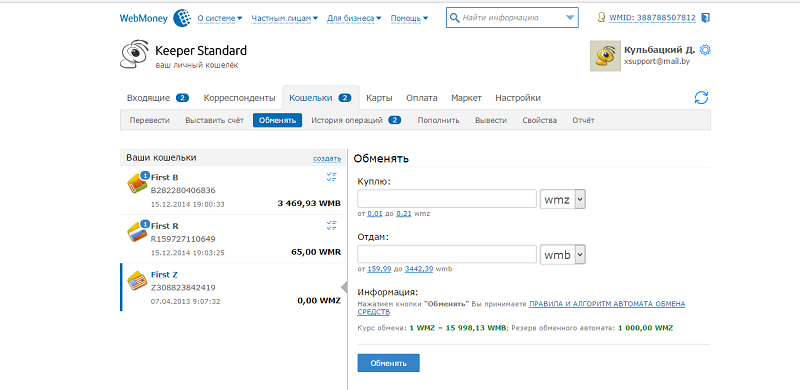Click the 65,00 WMR balance
This screenshot has width=800, height=390.
[316, 252]
